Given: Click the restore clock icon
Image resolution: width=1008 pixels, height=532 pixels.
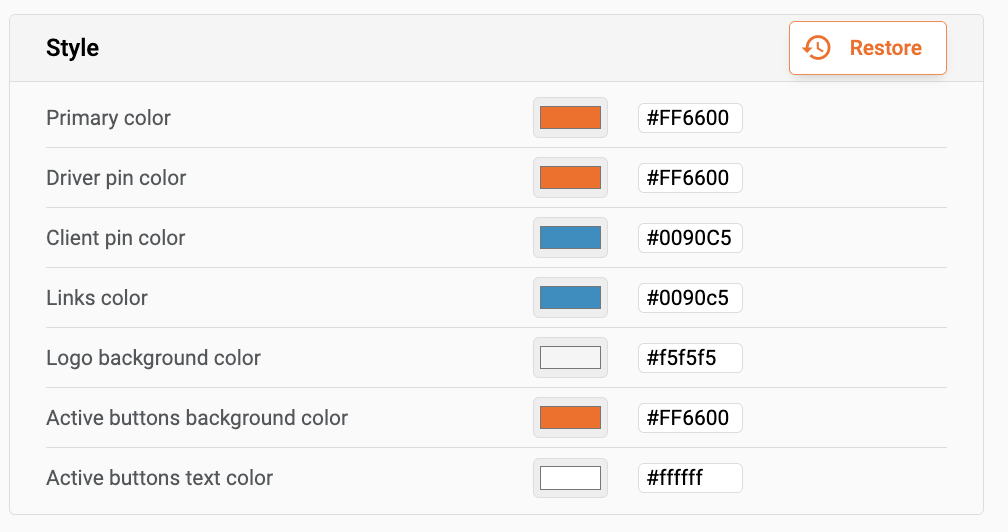Looking at the screenshot, I should tap(818, 48).
